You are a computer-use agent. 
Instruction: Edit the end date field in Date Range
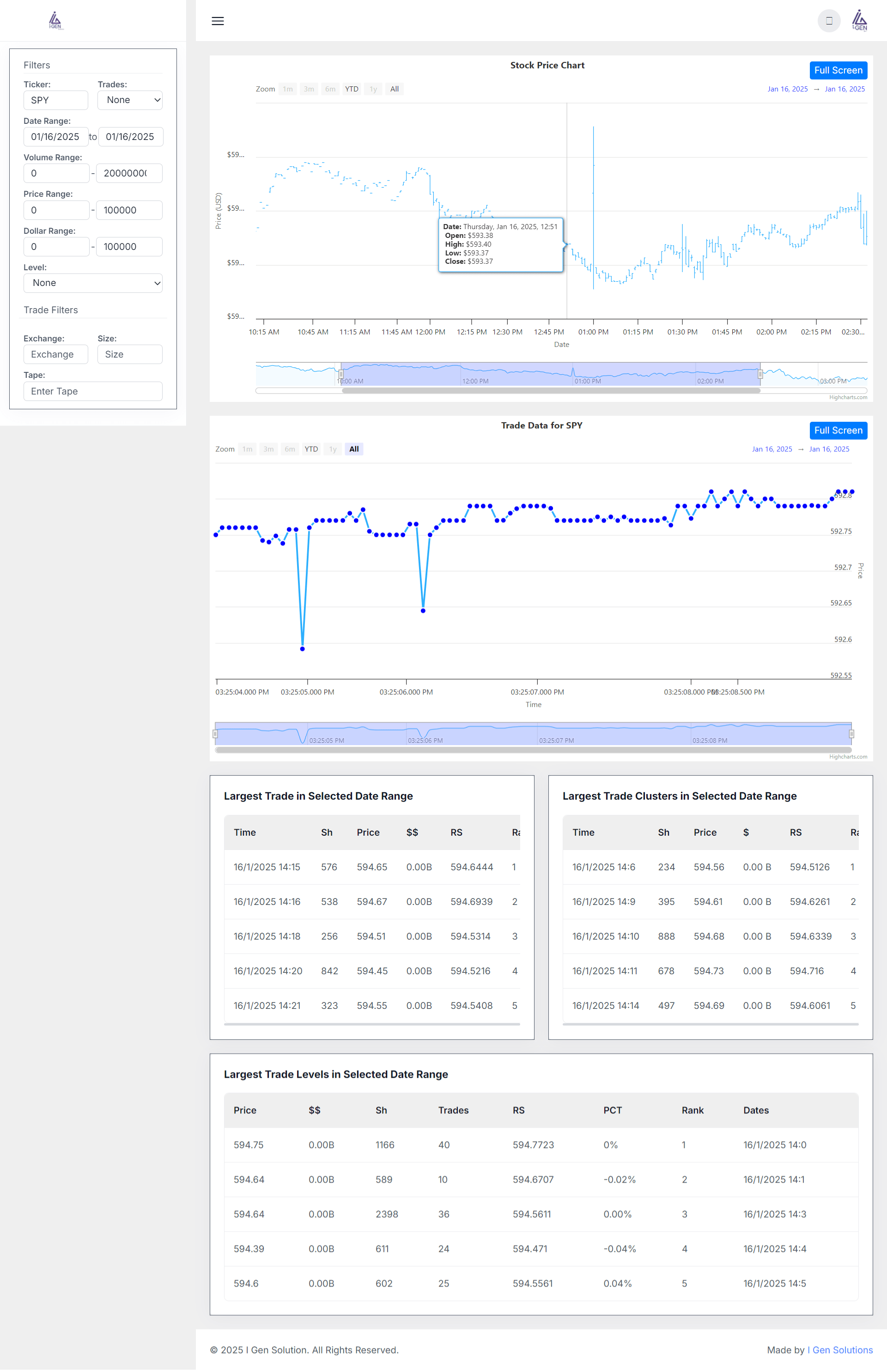click(x=131, y=137)
